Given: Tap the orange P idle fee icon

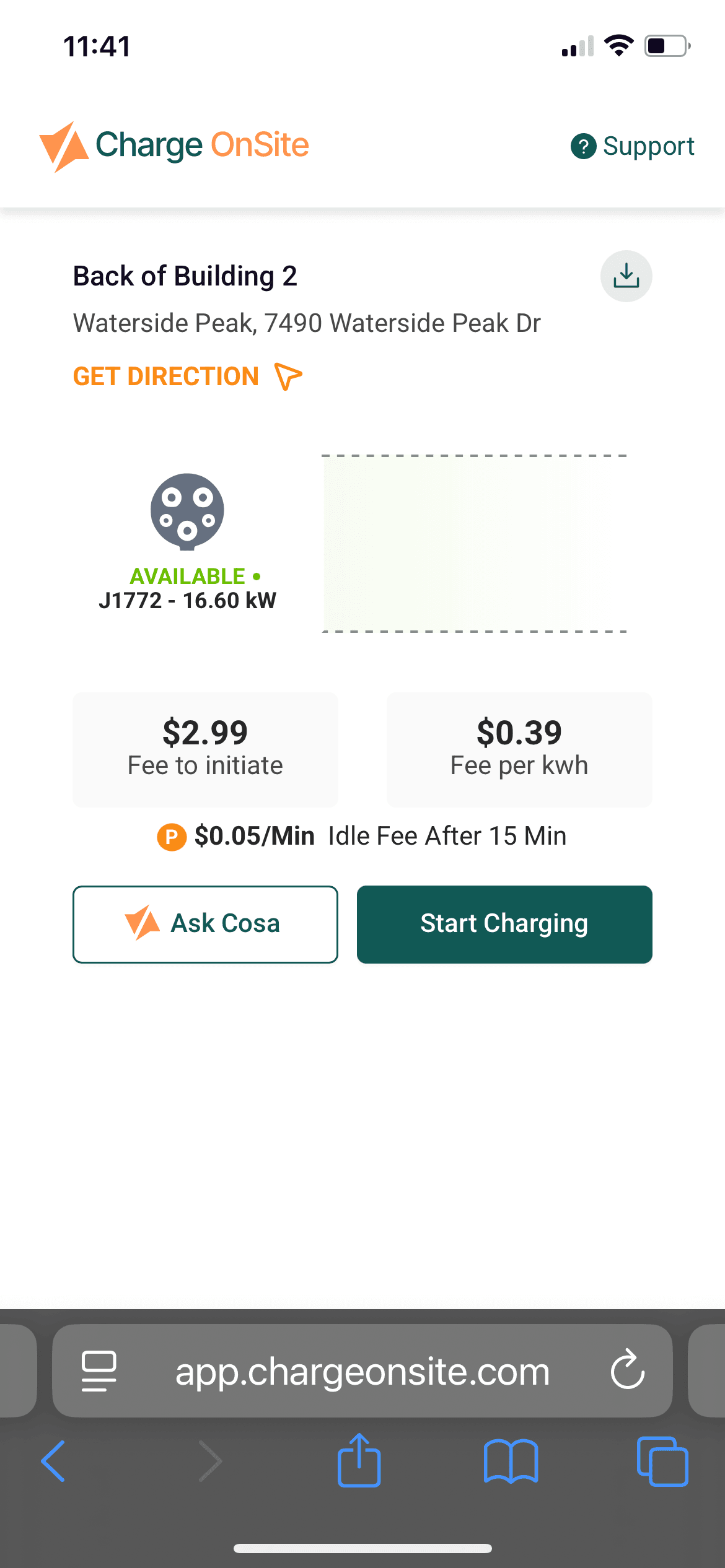Looking at the screenshot, I should coord(172,837).
